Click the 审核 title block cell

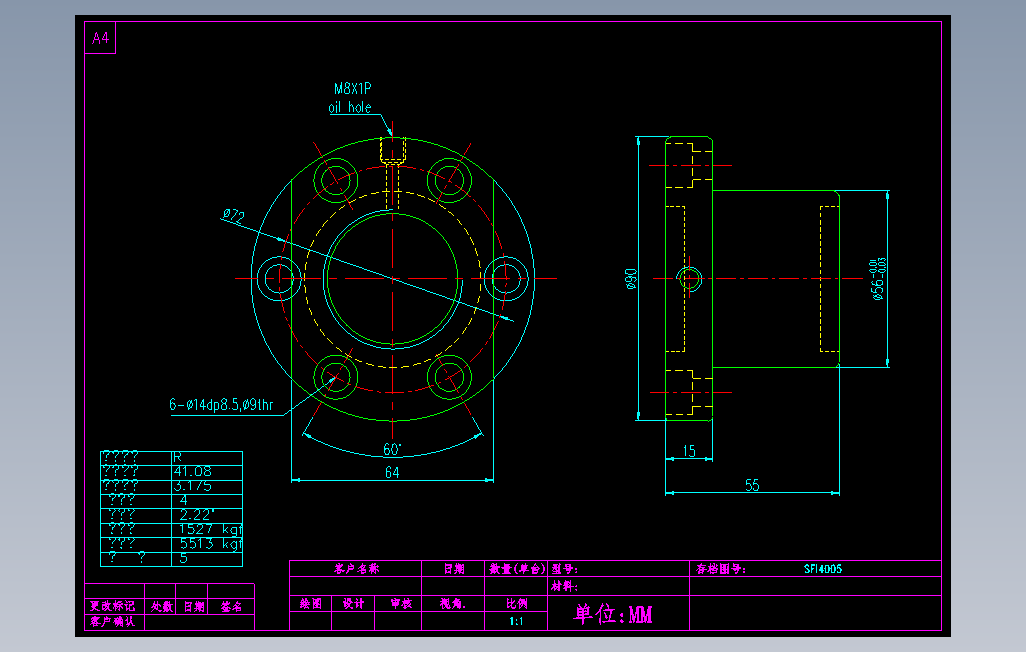point(400,604)
